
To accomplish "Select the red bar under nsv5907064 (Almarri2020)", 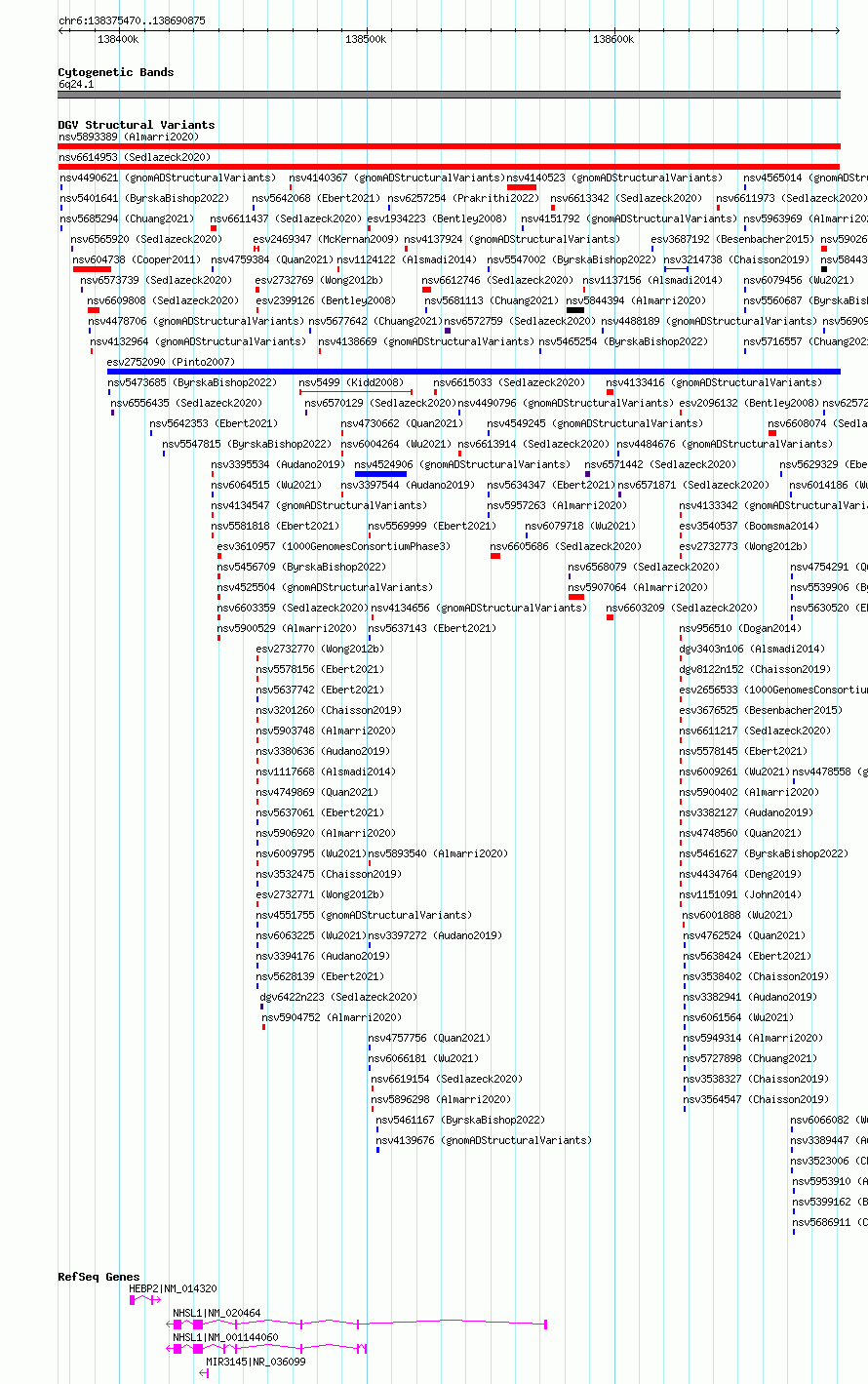I will (x=576, y=597).
